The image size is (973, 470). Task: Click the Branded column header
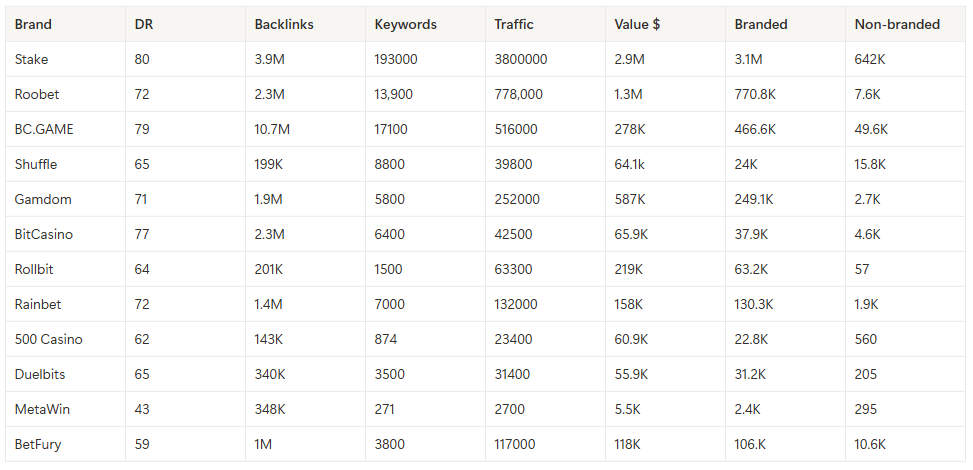pyautogui.click(x=786, y=24)
